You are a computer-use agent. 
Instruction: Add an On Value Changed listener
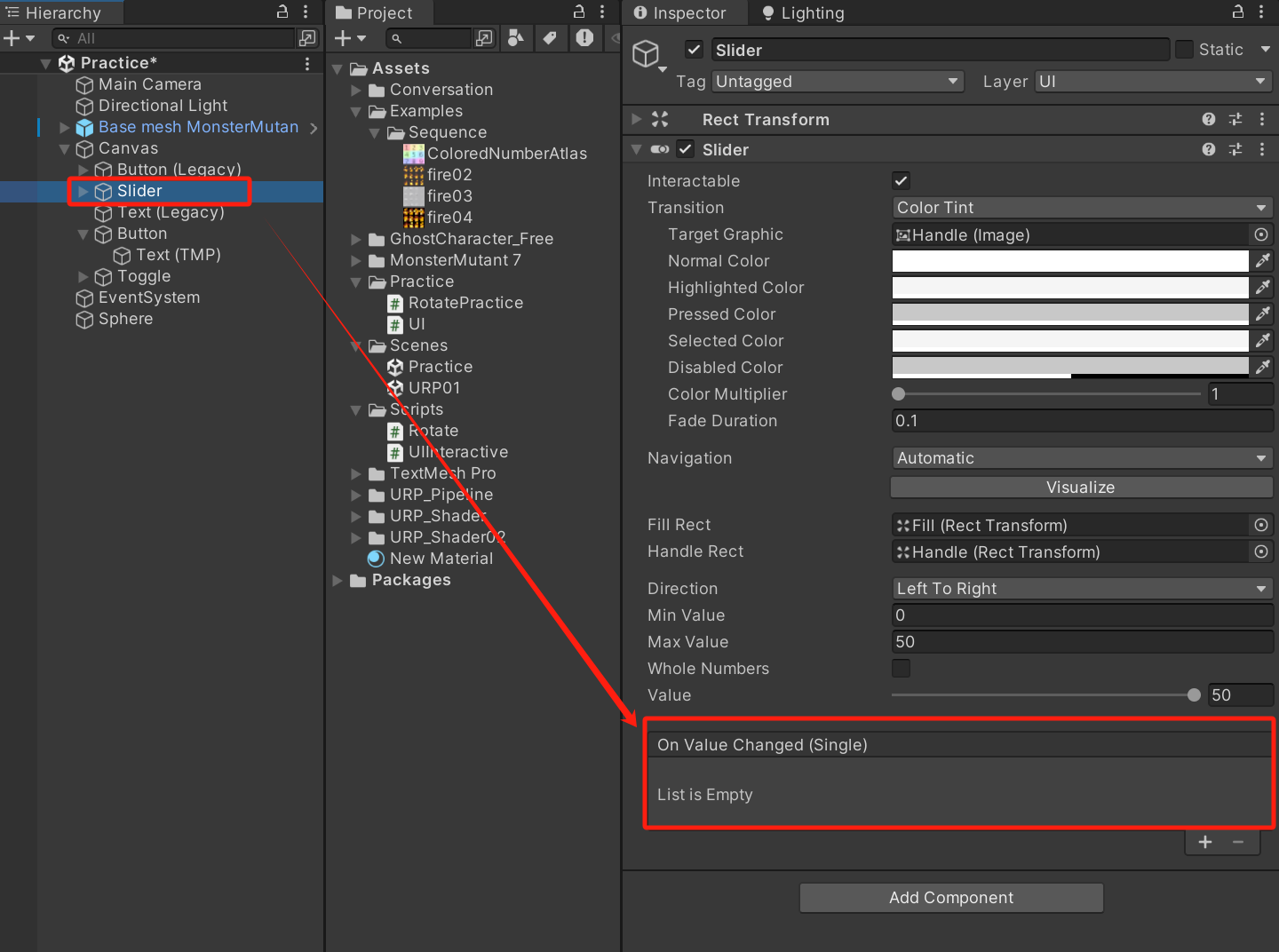1205,842
